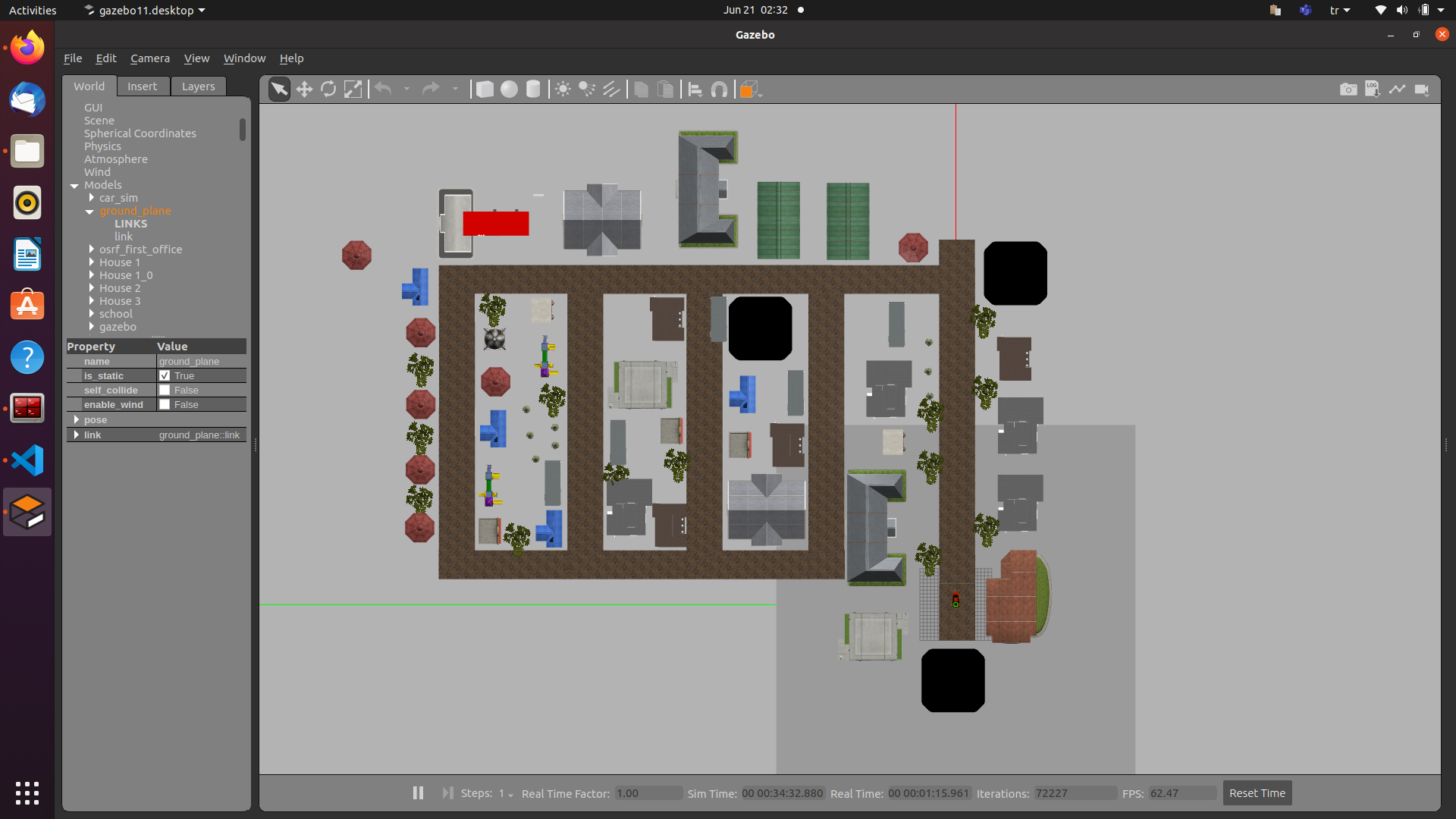The width and height of the screenshot is (1456, 819).
Task: Toggle enable_wind property checkbox
Action: coord(165,404)
